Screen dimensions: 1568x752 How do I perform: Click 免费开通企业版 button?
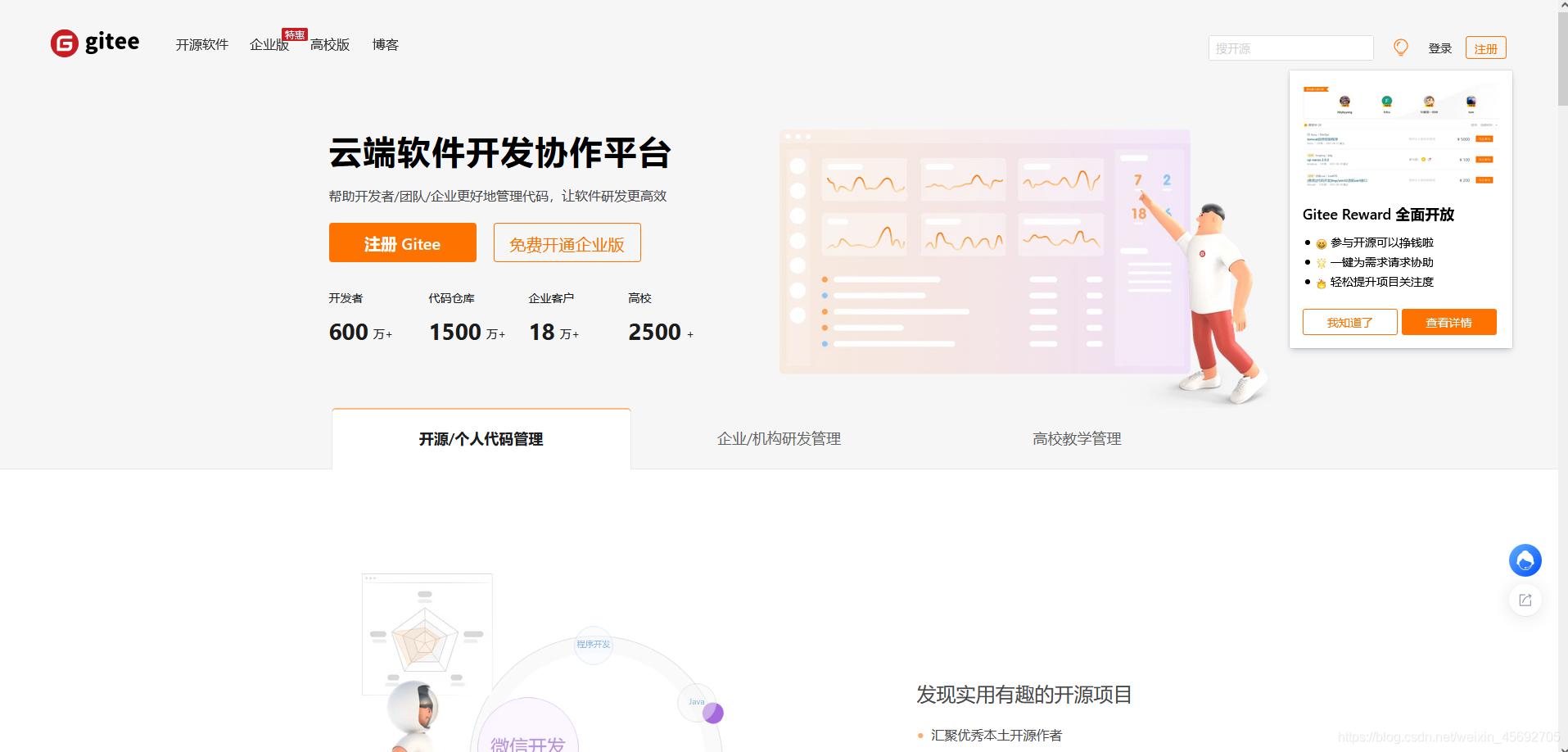point(567,242)
